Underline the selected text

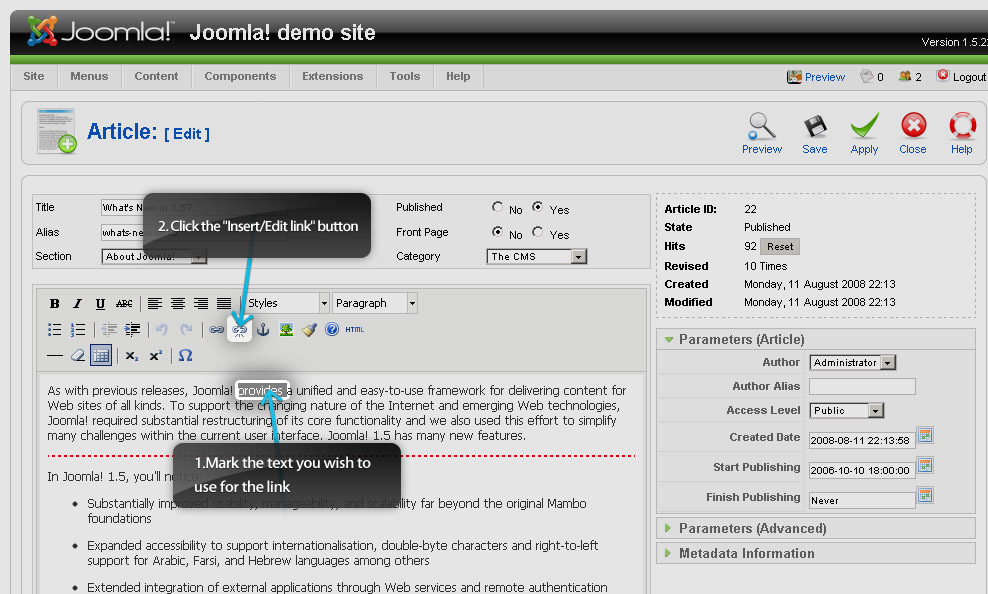tap(100, 304)
